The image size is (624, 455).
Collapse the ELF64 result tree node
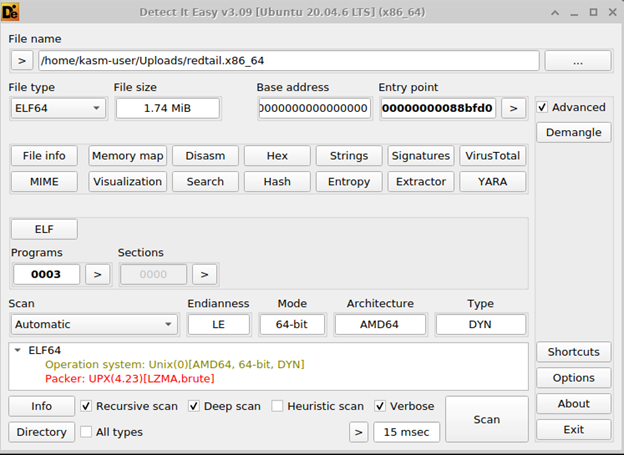point(19,351)
